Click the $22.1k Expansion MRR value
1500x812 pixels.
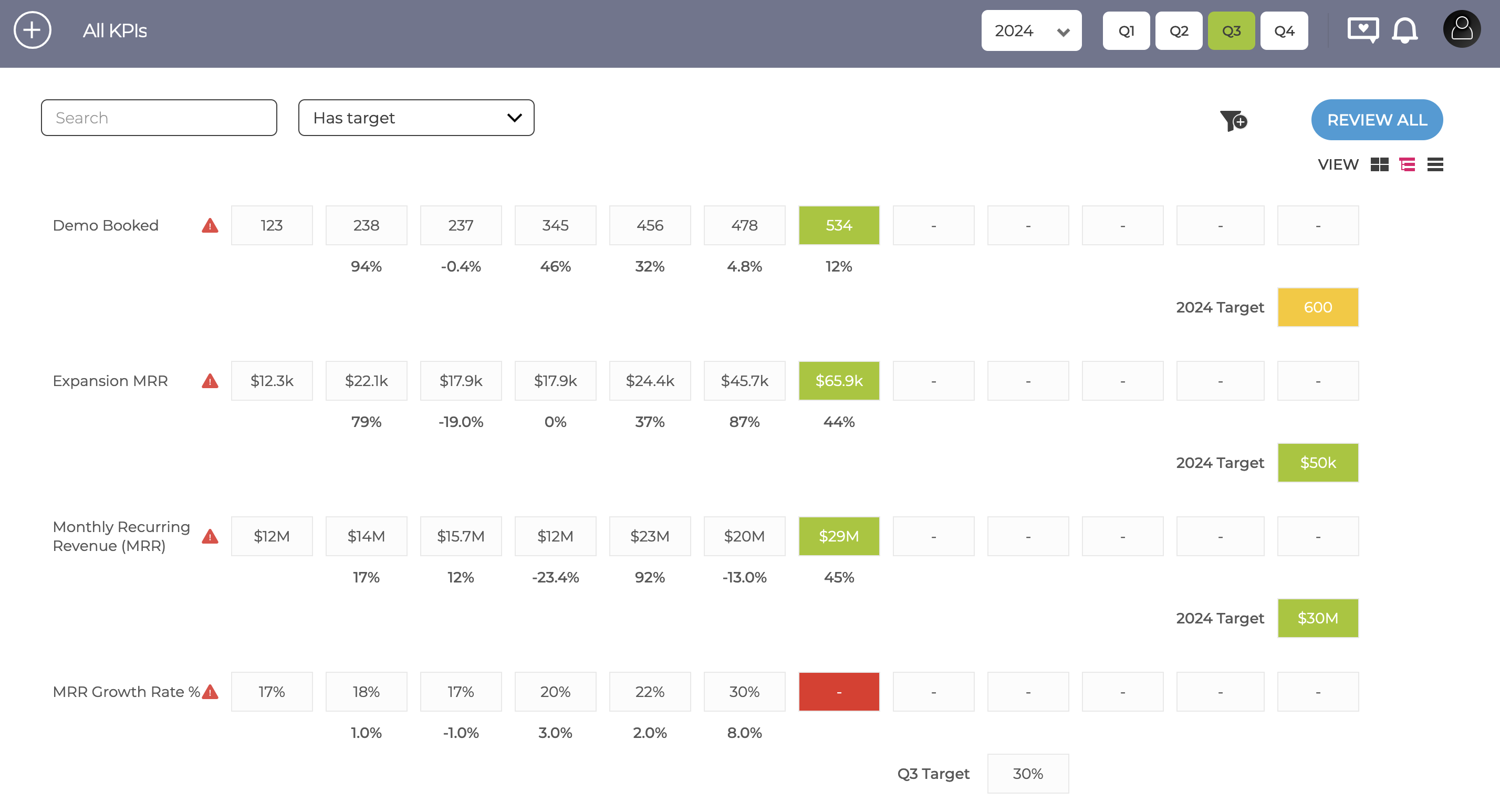pyautogui.click(x=366, y=381)
